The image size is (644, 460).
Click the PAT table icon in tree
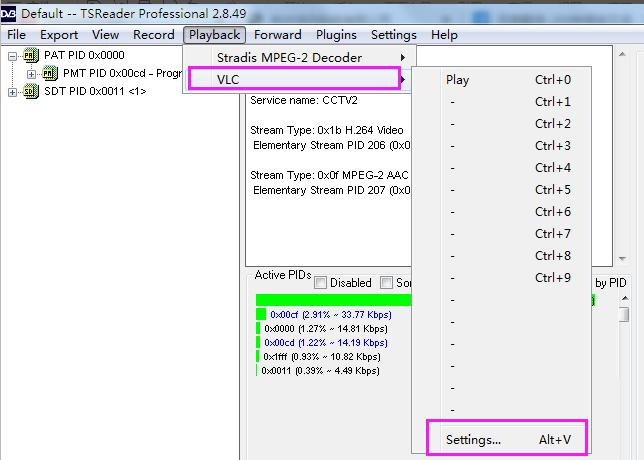[31, 56]
